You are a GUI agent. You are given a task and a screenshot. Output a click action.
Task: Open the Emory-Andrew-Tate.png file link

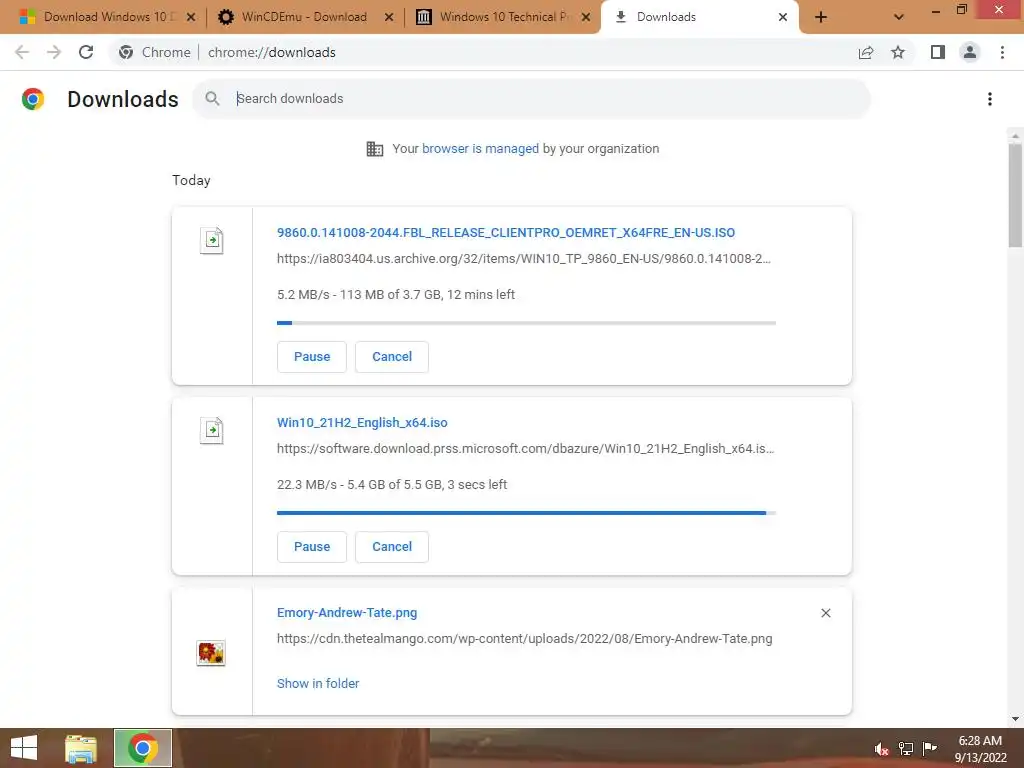[347, 613]
